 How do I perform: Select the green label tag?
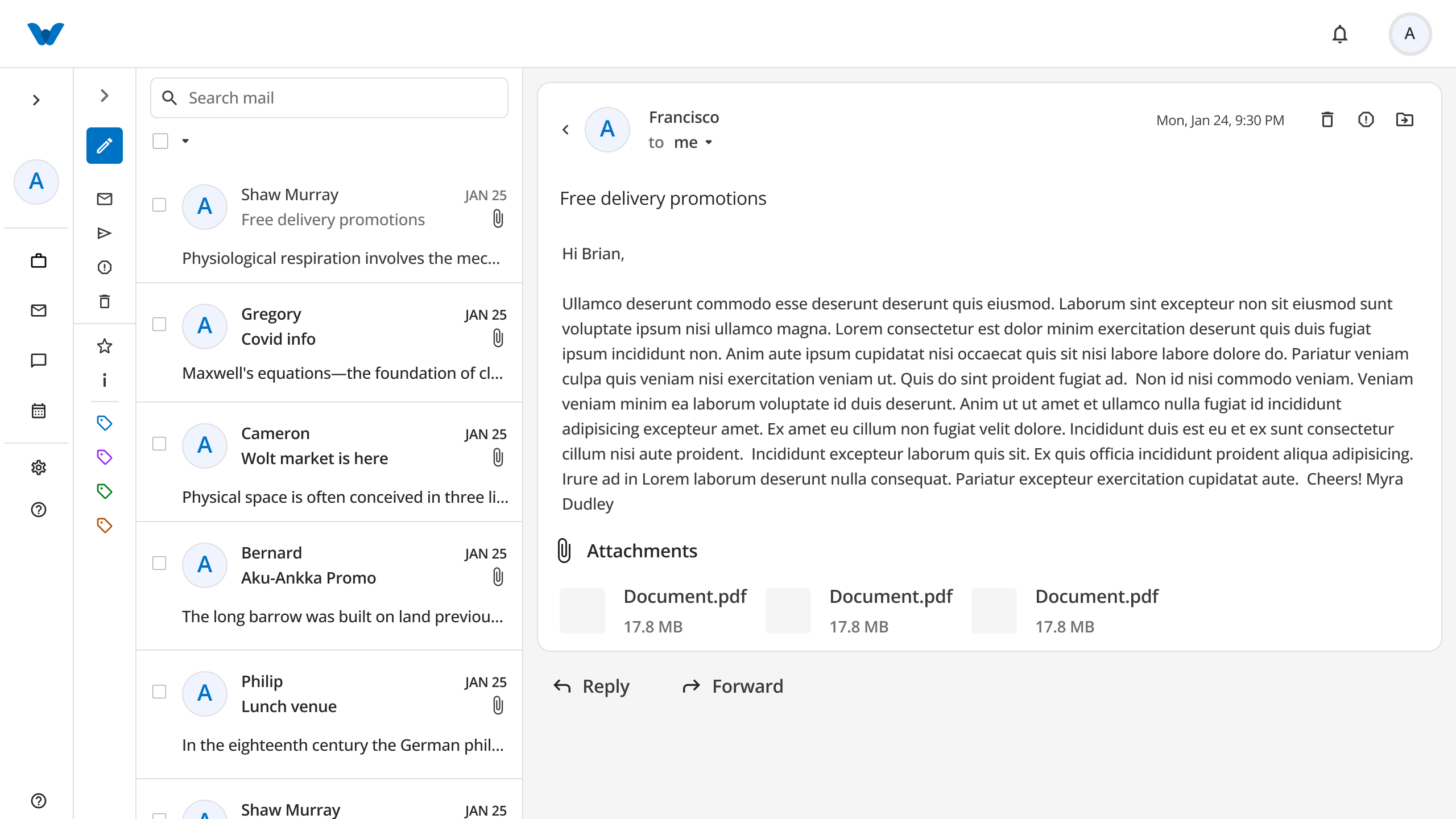(x=104, y=491)
